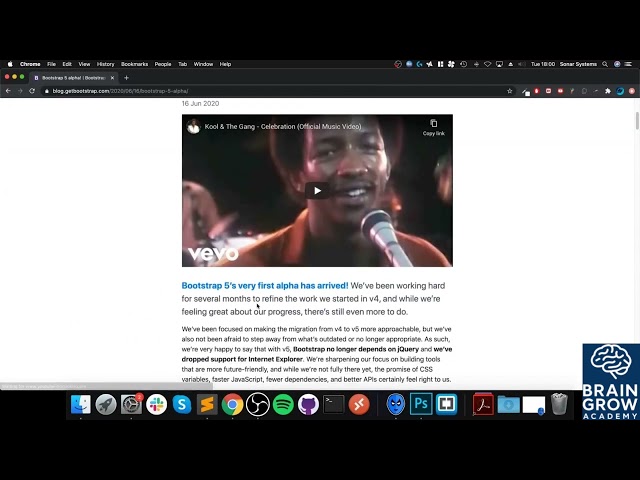Open Finder from the dock
Screen dimensions: 640x480
[x=81, y=404]
